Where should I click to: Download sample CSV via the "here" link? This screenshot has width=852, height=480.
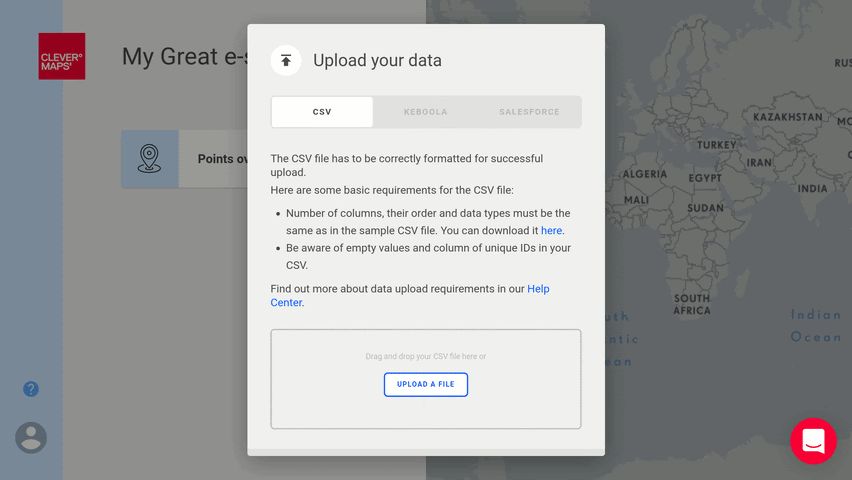pyautogui.click(x=552, y=231)
